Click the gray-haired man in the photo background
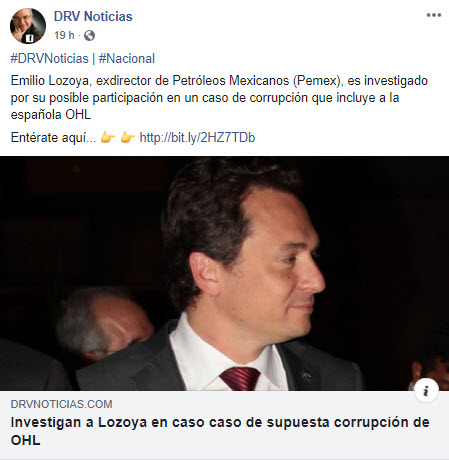 click(x=103, y=325)
